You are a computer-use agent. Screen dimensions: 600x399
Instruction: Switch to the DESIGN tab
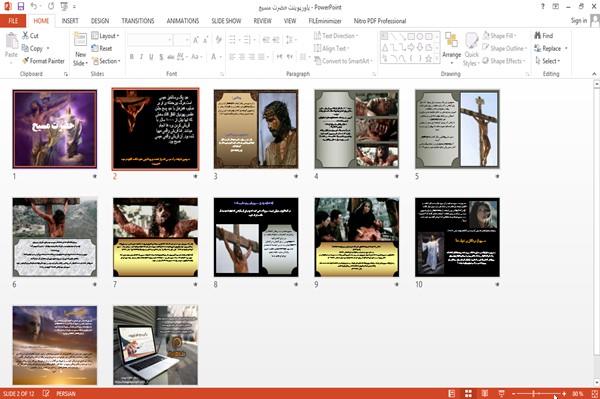pyautogui.click(x=100, y=21)
